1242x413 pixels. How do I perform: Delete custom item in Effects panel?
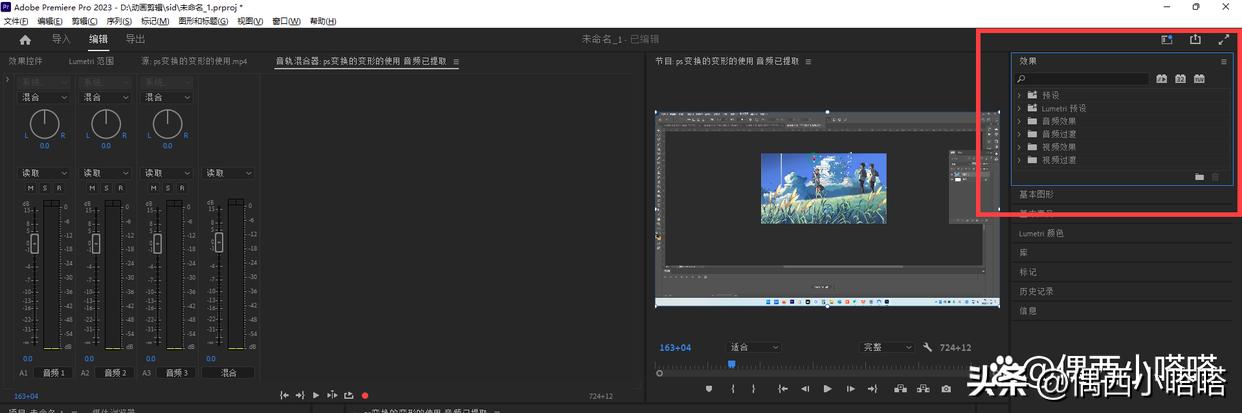point(1216,177)
